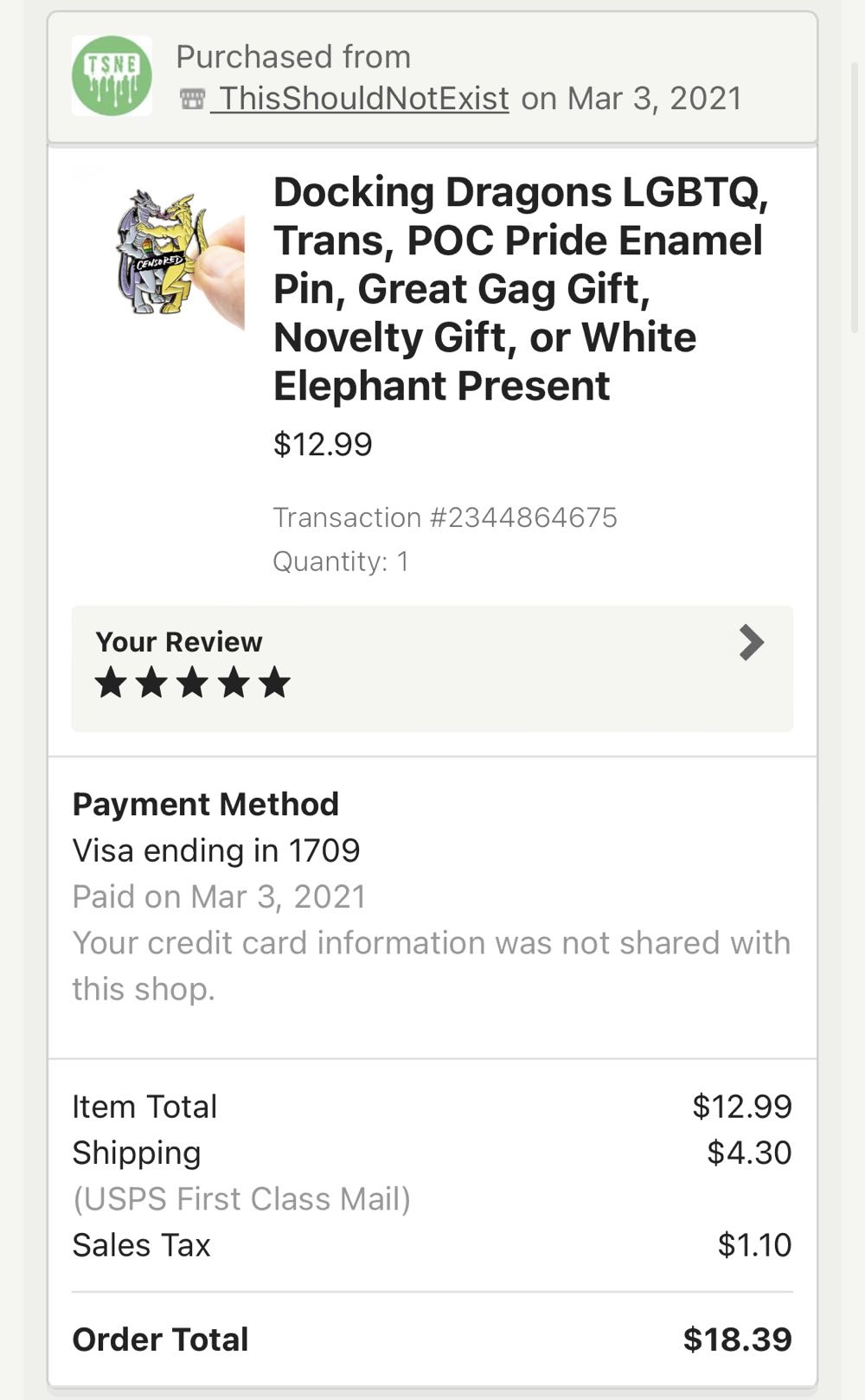This screenshot has width=865, height=1400.
Task: Select the third review star
Action: point(192,683)
